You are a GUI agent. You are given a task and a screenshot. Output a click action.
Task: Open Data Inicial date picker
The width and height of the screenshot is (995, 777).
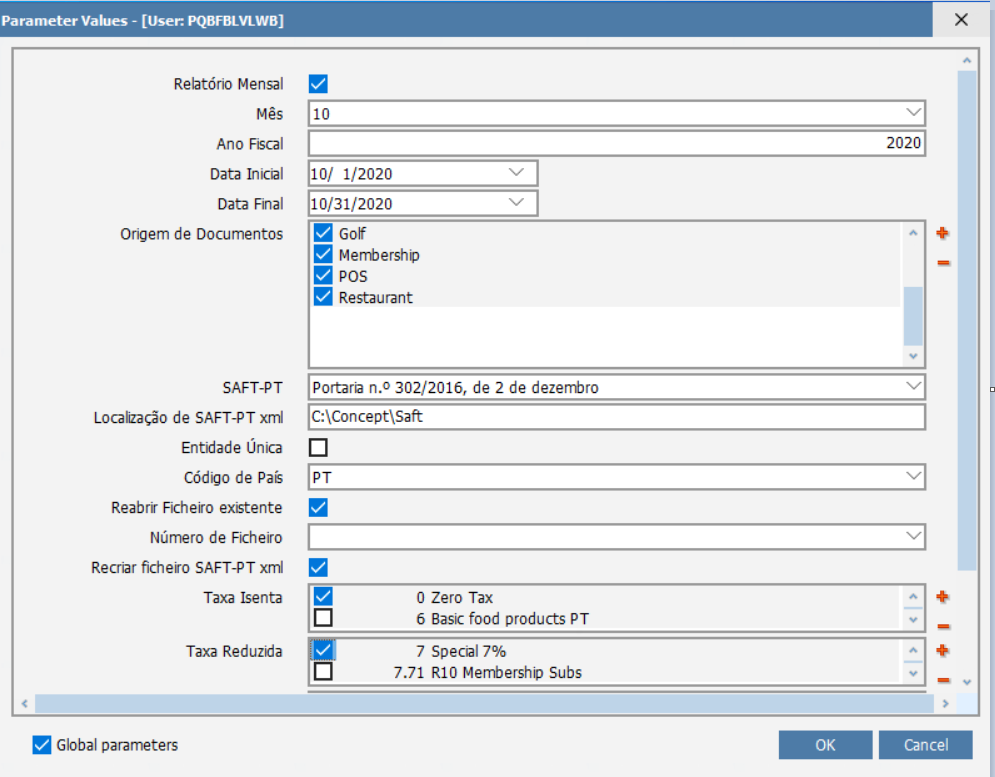tap(517, 173)
